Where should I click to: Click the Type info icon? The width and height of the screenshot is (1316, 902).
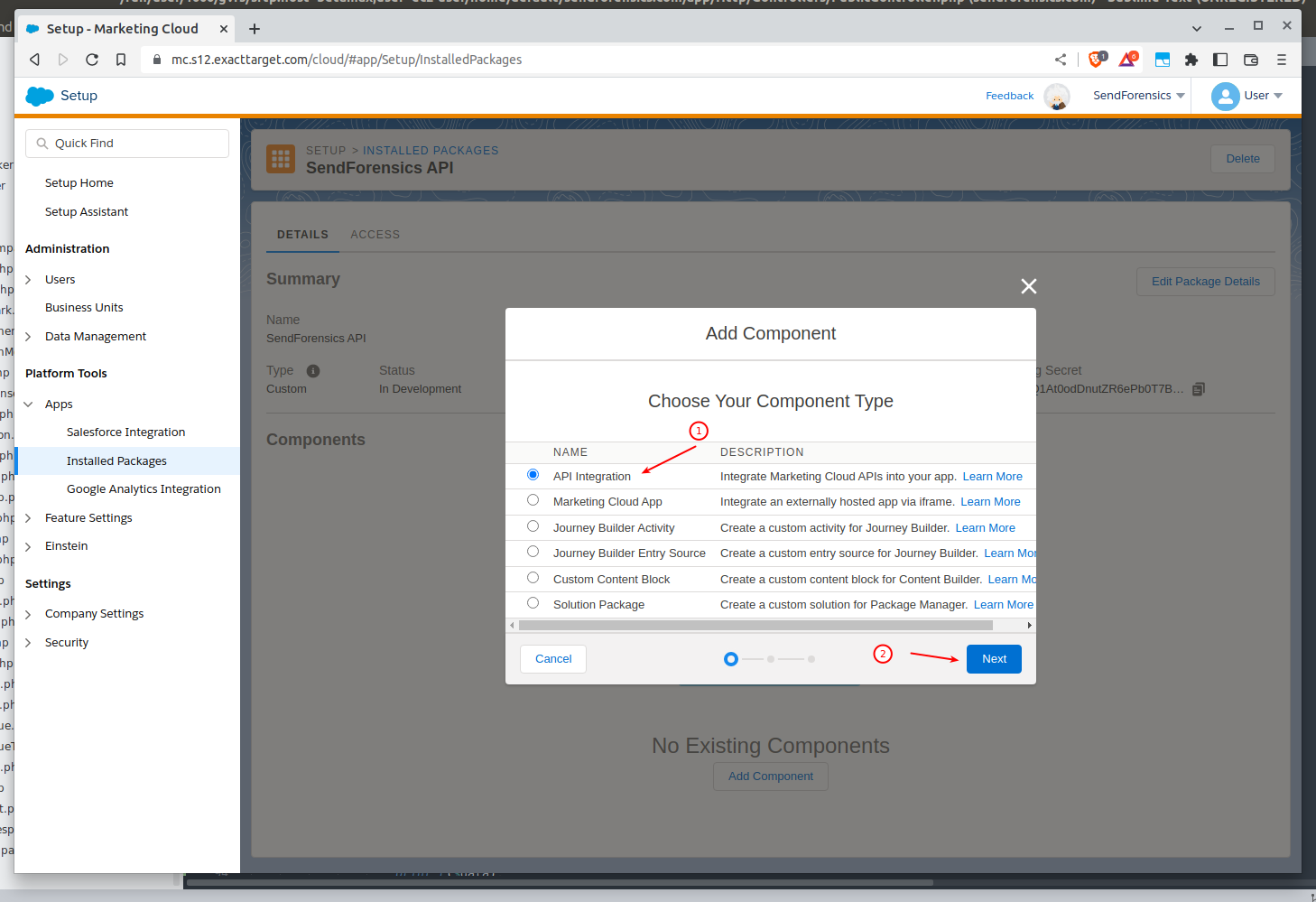pos(313,371)
